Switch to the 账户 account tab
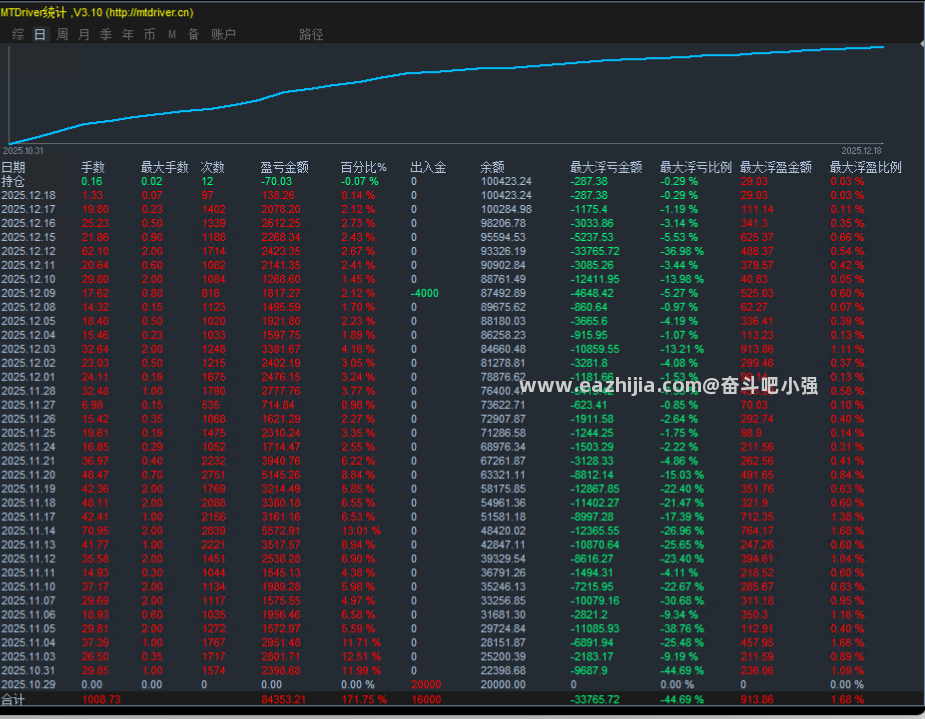925x719 pixels. pyautogui.click(x=224, y=34)
